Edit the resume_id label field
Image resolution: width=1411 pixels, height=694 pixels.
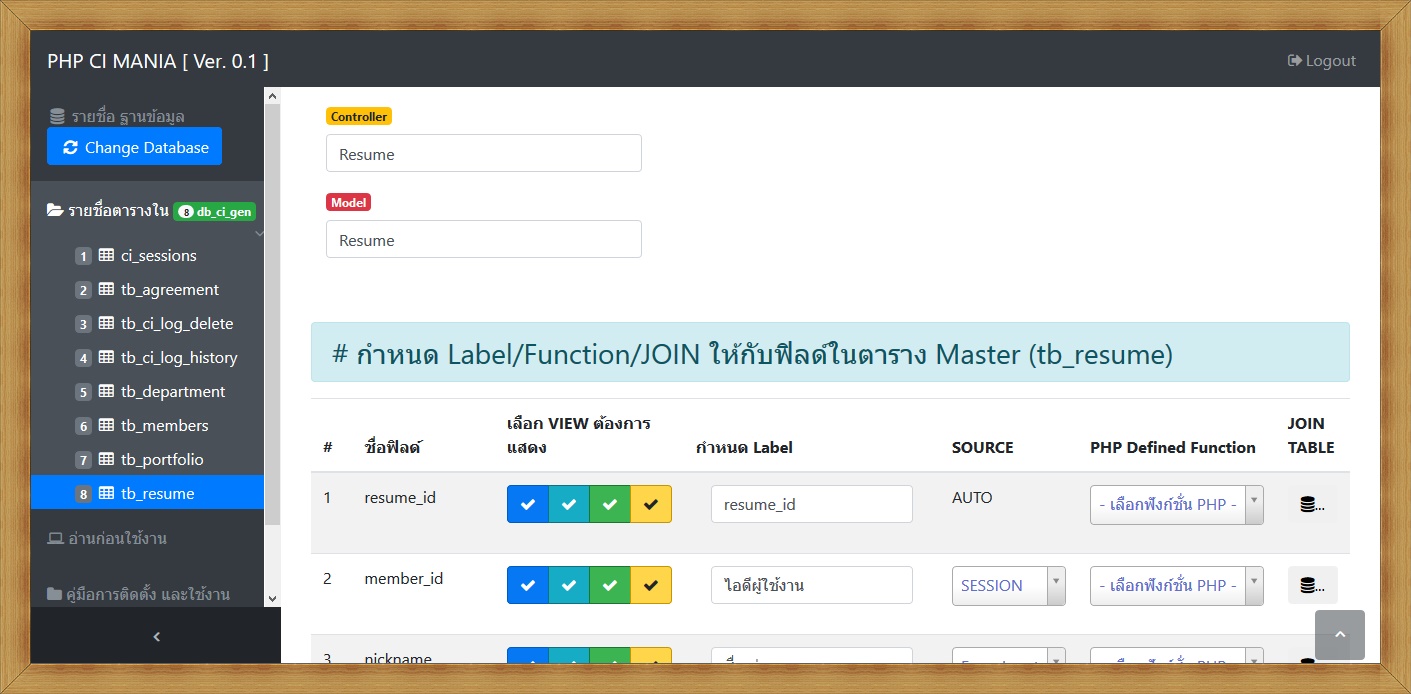812,504
